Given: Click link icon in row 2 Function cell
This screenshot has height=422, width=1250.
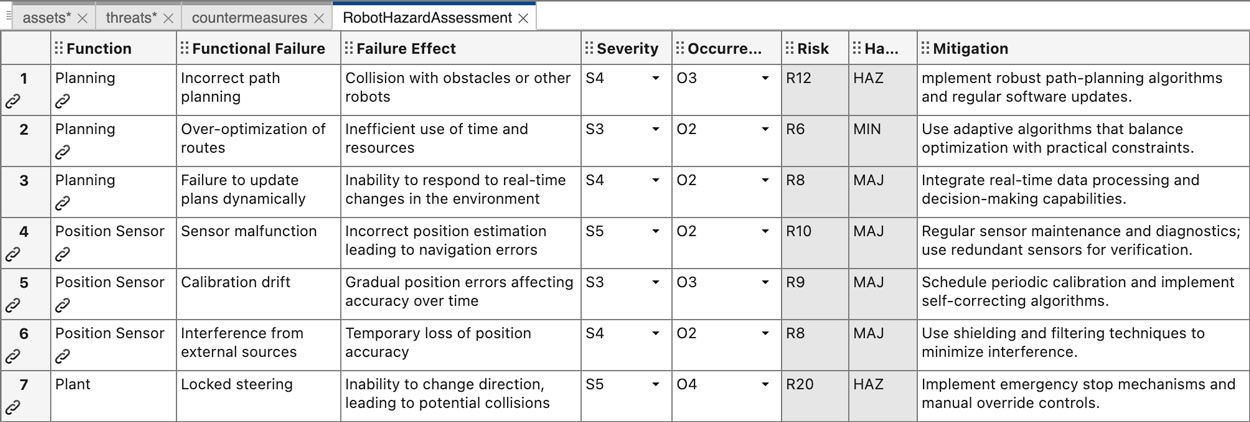Looking at the screenshot, I should (x=62, y=152).
